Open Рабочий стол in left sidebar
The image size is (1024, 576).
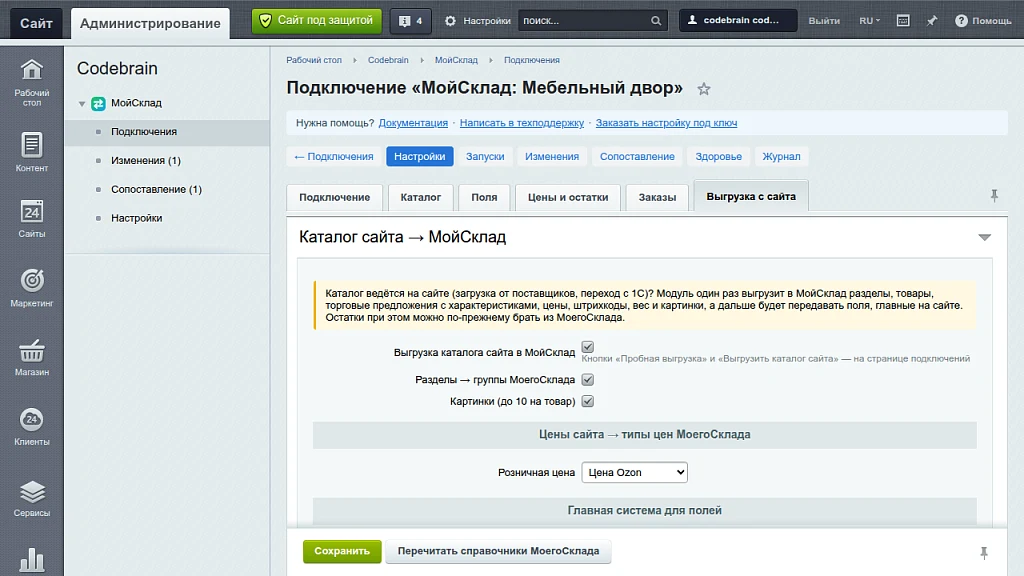tap(31, 82)
